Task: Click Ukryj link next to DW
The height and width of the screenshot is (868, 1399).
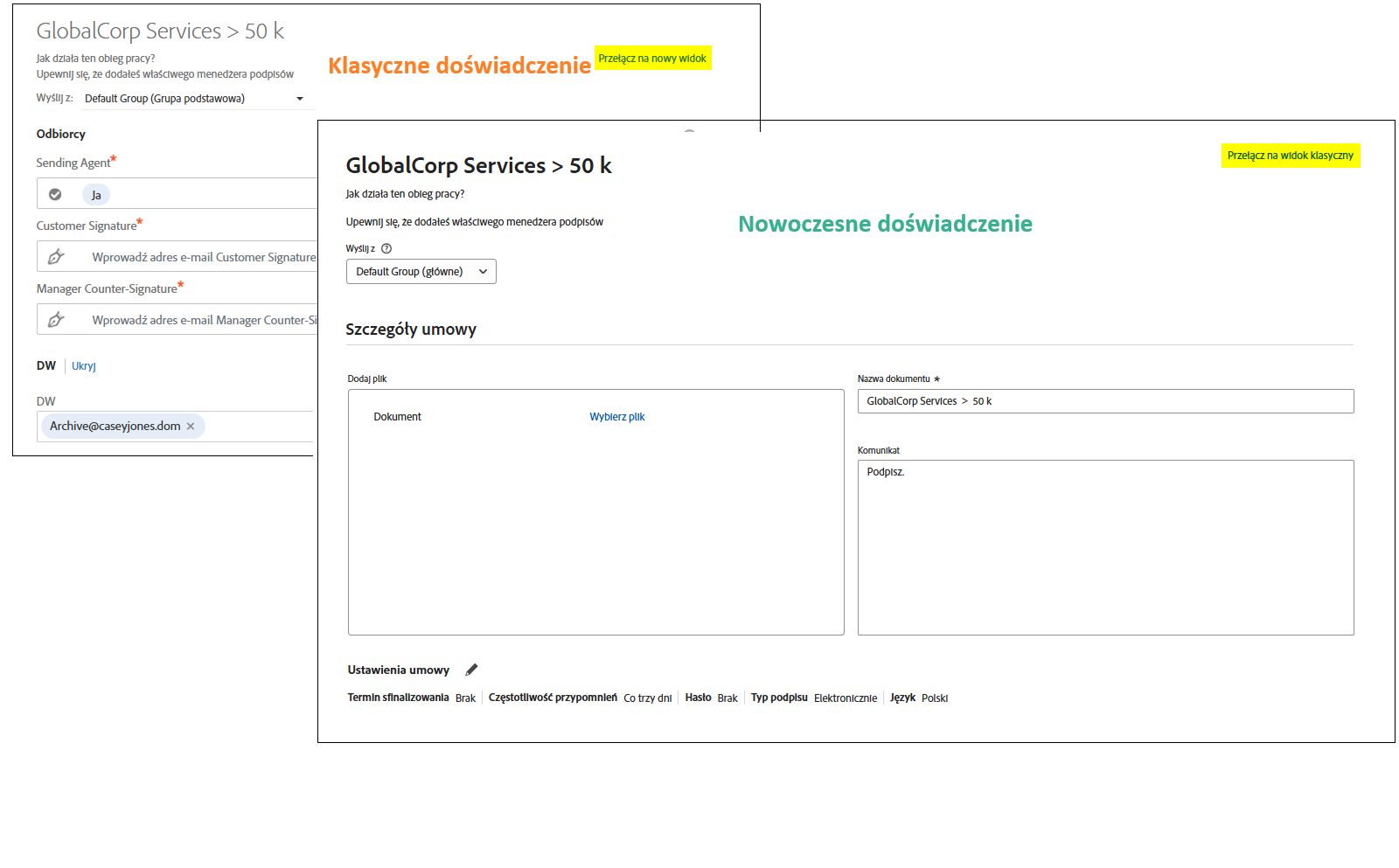Action: tap(84, 366)
